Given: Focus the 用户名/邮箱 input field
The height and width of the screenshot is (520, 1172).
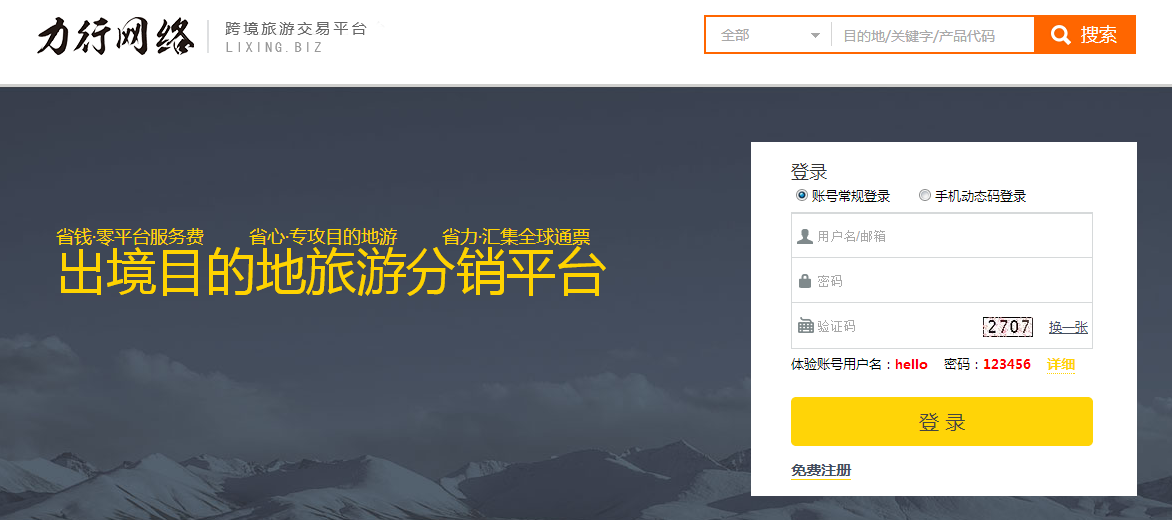Looking at the screenshot, I should (x=942, y=236).
